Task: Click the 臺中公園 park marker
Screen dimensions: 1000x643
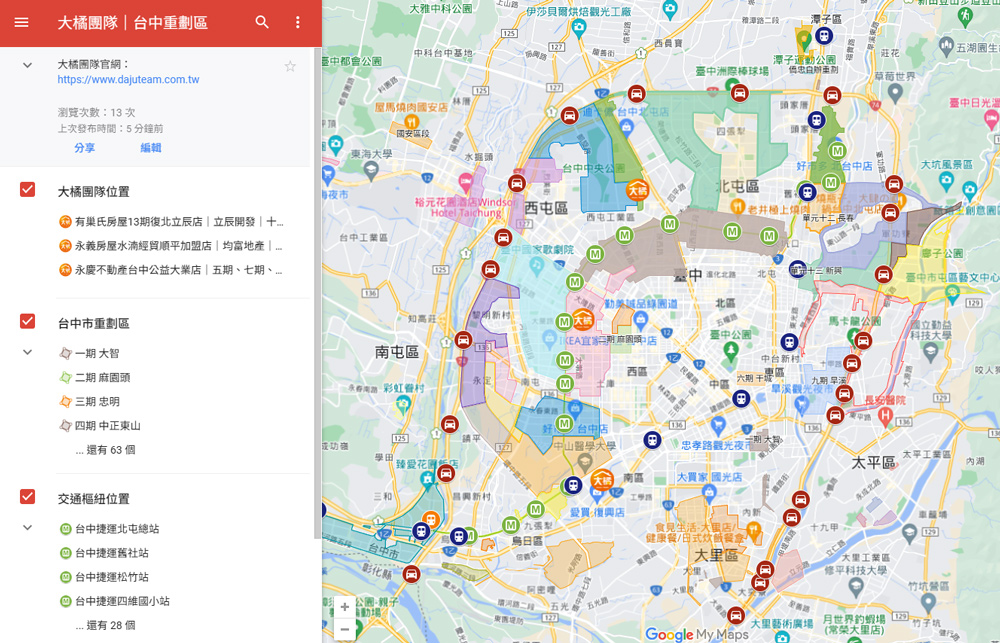Action: click(x=731, y=350)
